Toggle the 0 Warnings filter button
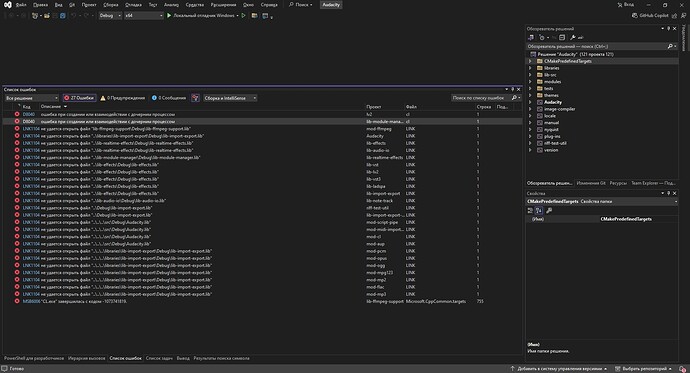This screenshot has width=690, height=373. [123, 98]
